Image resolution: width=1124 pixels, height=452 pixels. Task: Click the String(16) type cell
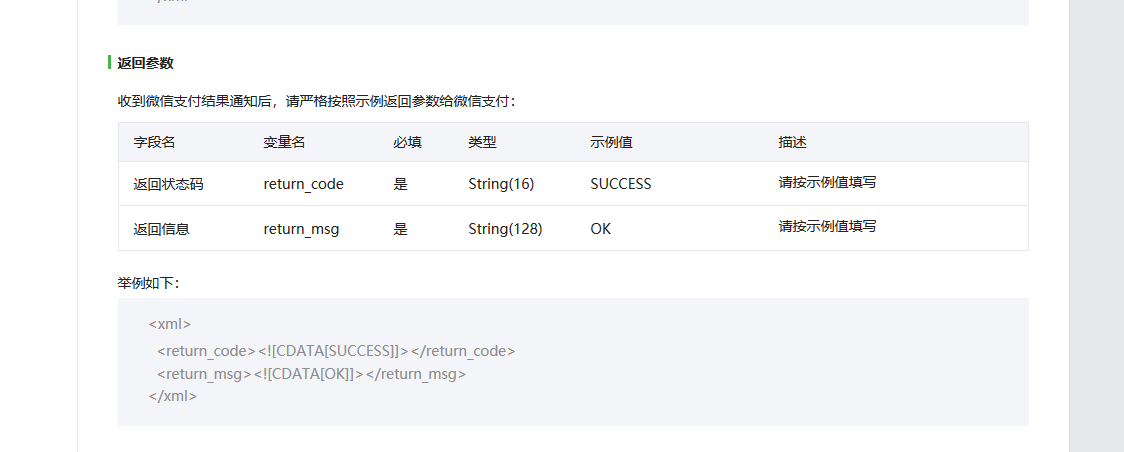(x=501, y=184)
